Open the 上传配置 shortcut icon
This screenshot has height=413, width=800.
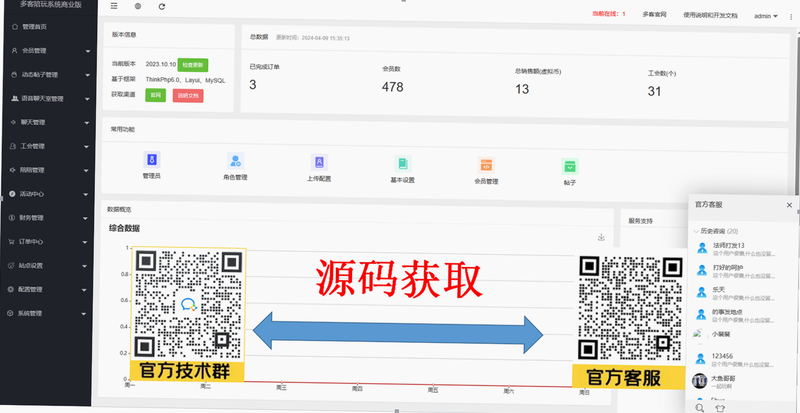point(319,162)
